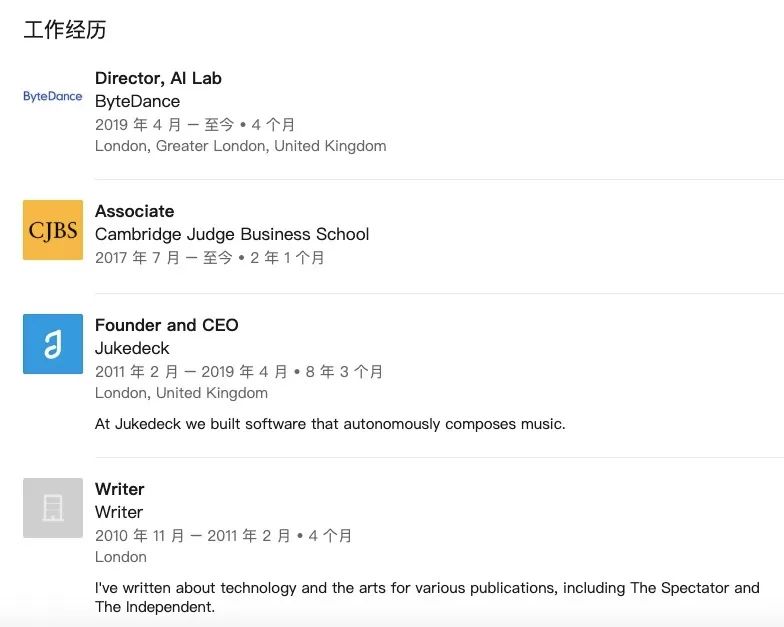Image resolution: width=784 pixels, height=627 pixels.
Task: Click the Jukedeck autonomously composes music description
Action: point(330,424)
